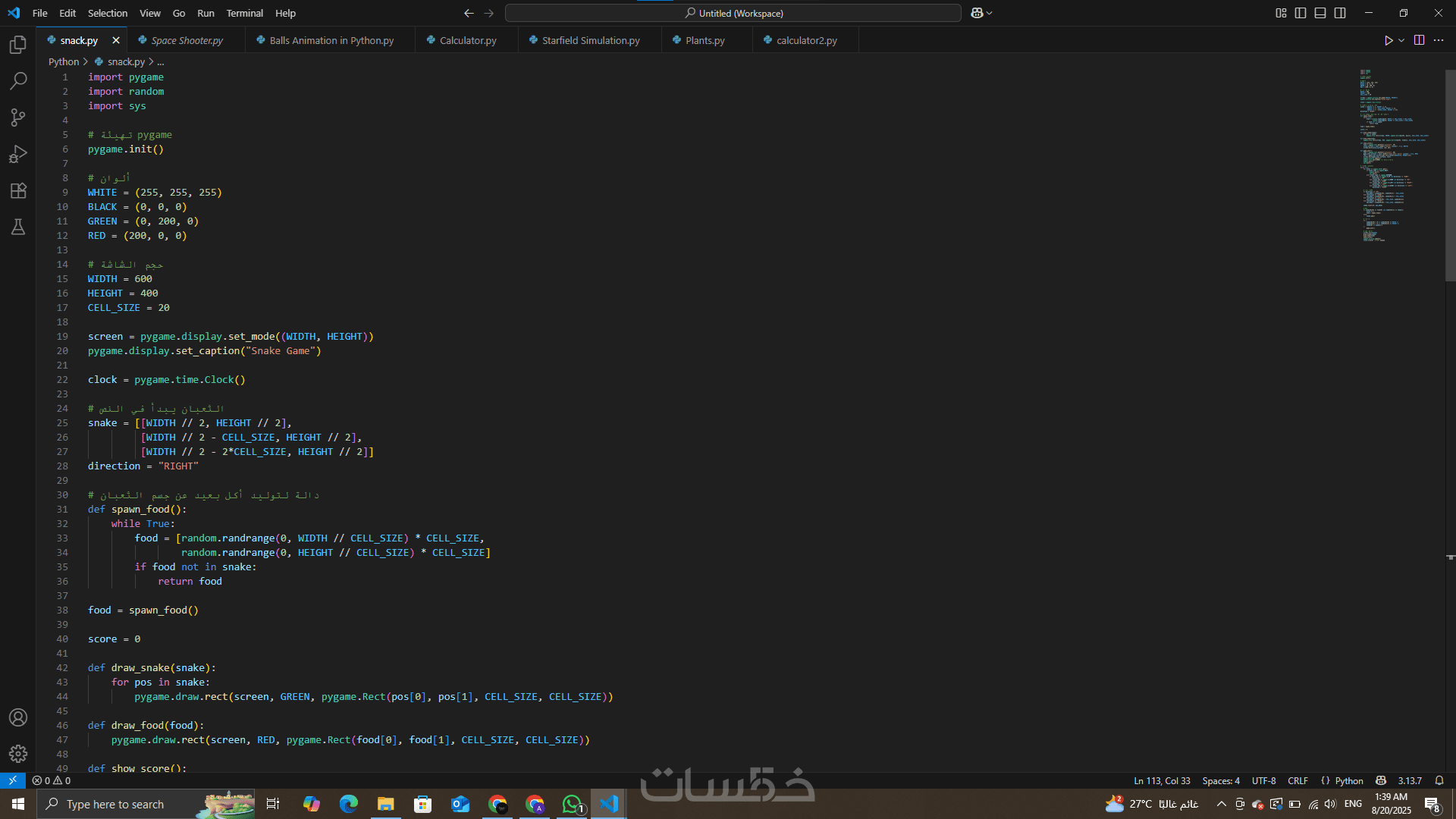
Task: Toggle the bottom Panel visibility
Action: point(1320,13)
